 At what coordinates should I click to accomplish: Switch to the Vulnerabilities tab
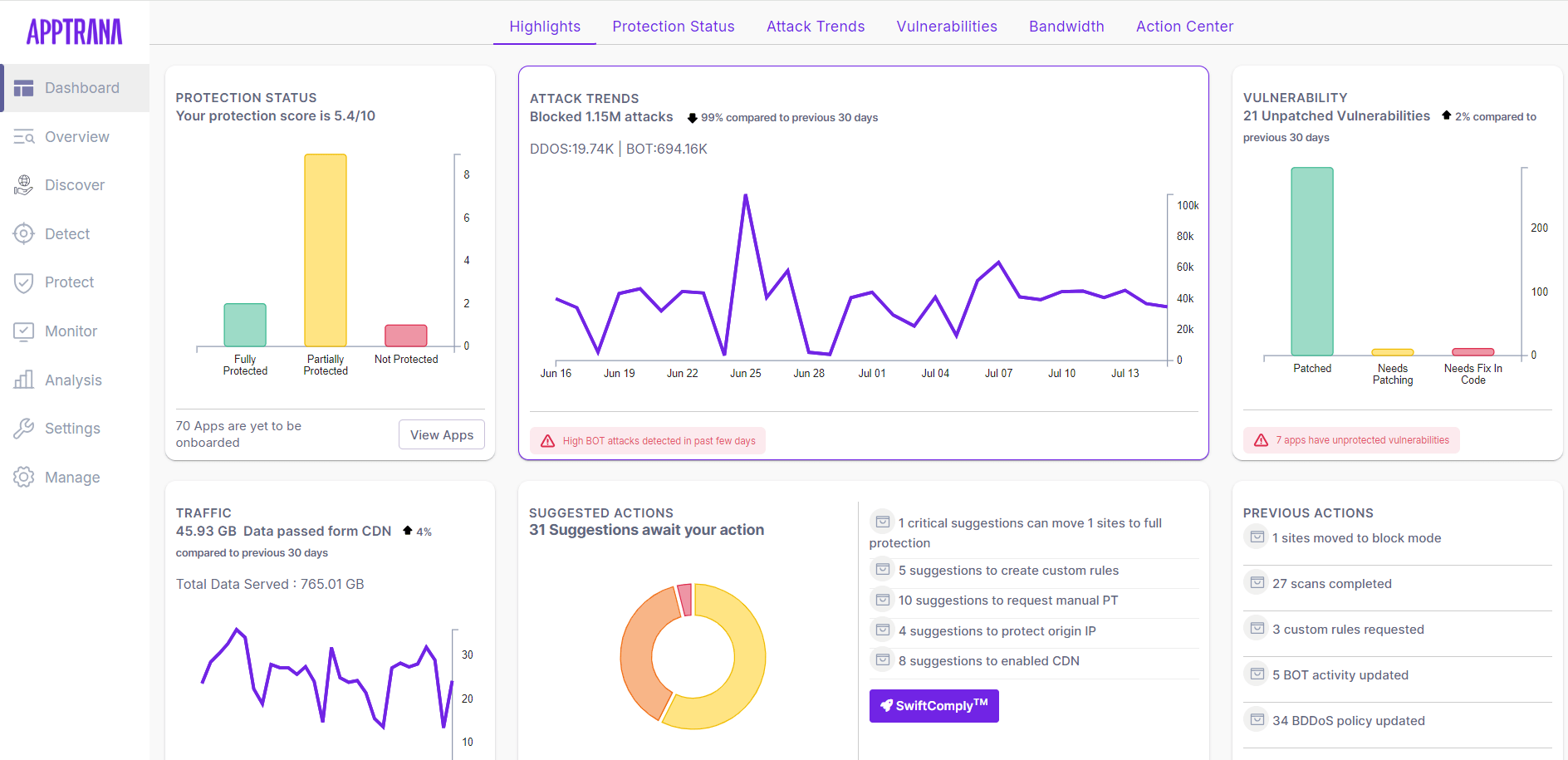click(x=946, y=26)
